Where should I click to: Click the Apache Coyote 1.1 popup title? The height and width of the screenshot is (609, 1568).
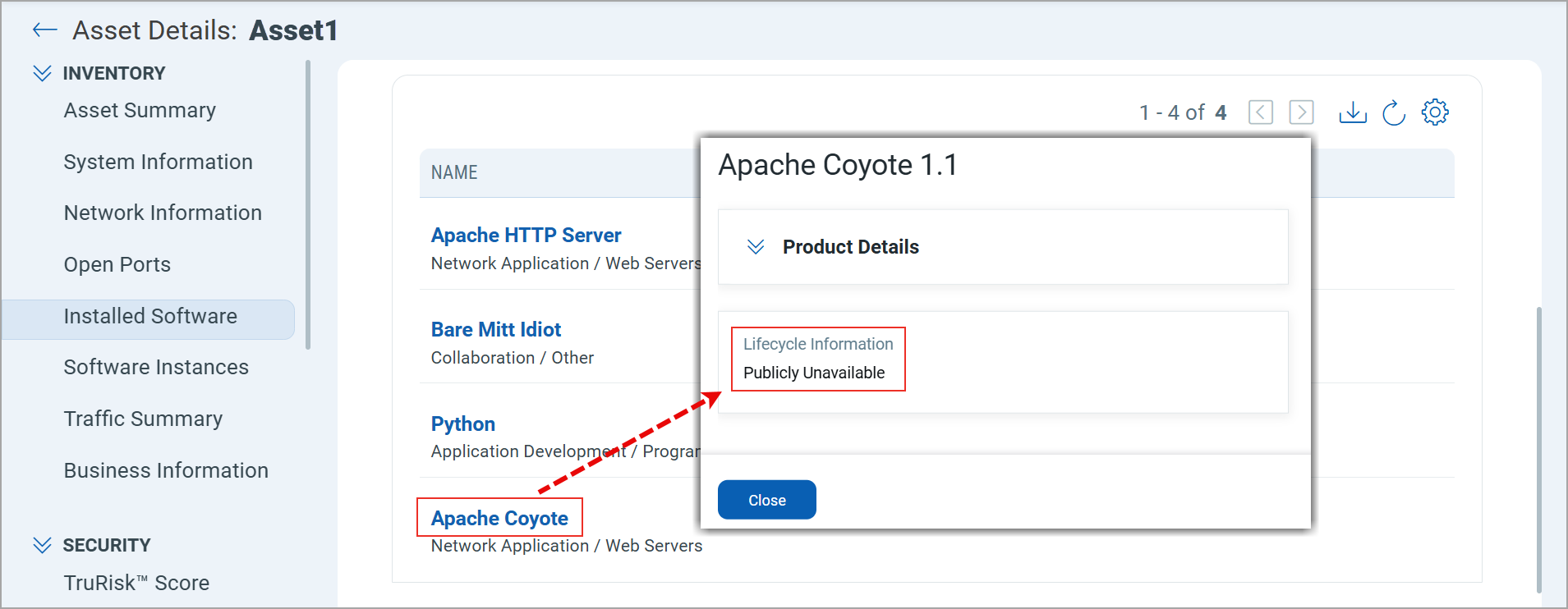(838, 165)
